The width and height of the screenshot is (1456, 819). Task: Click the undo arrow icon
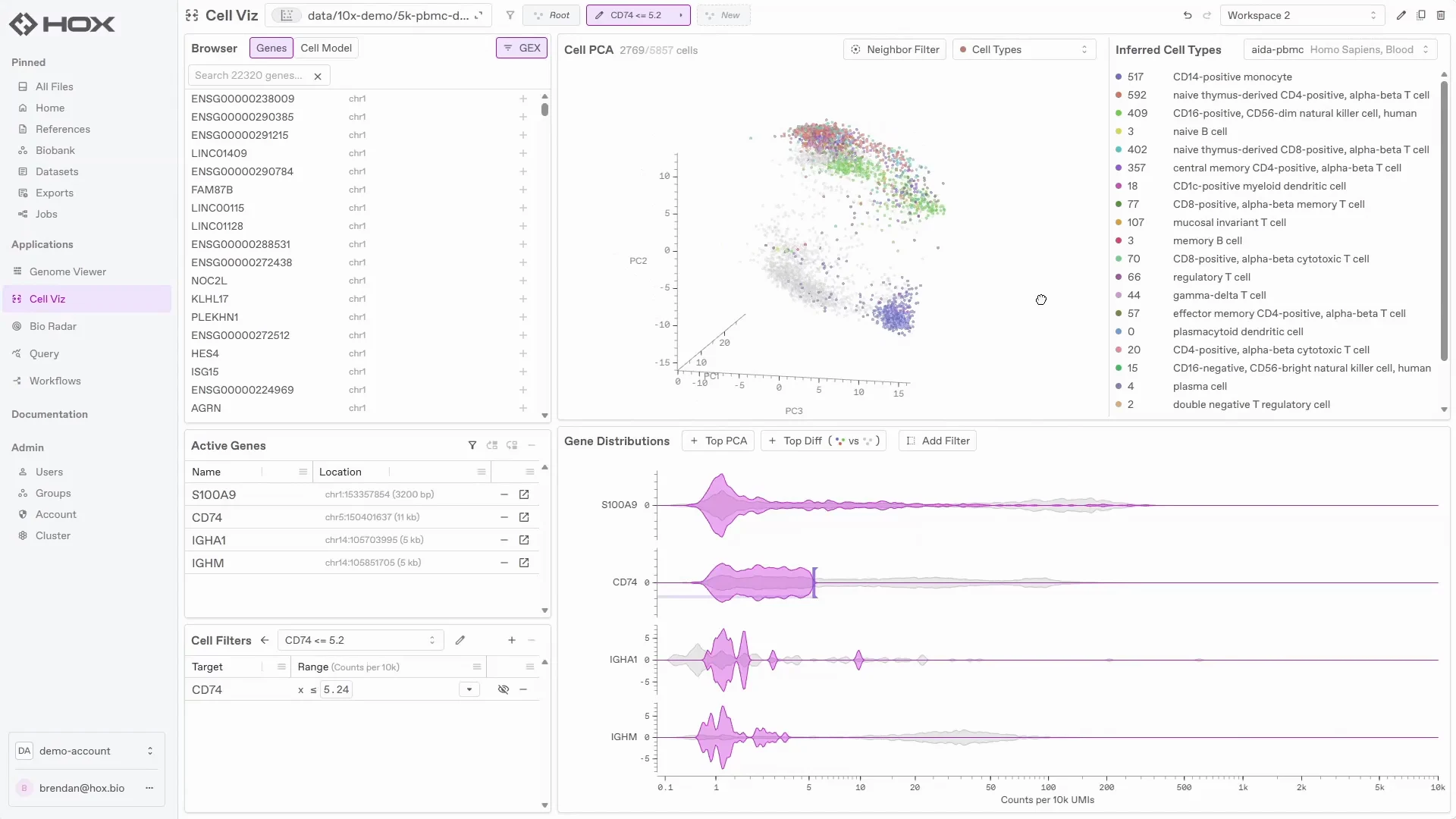coord(1188,15)
